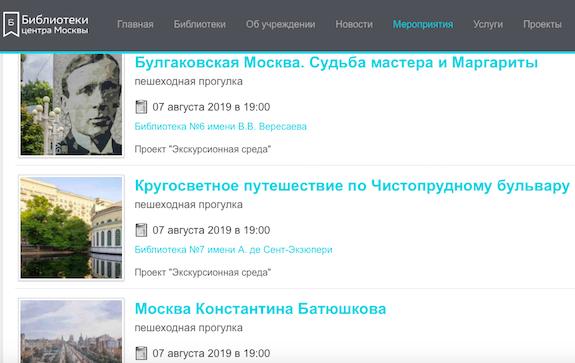Open Москва Константина Батюшкова event title
The width and height of the screenshot is (575, 363).
260,309
